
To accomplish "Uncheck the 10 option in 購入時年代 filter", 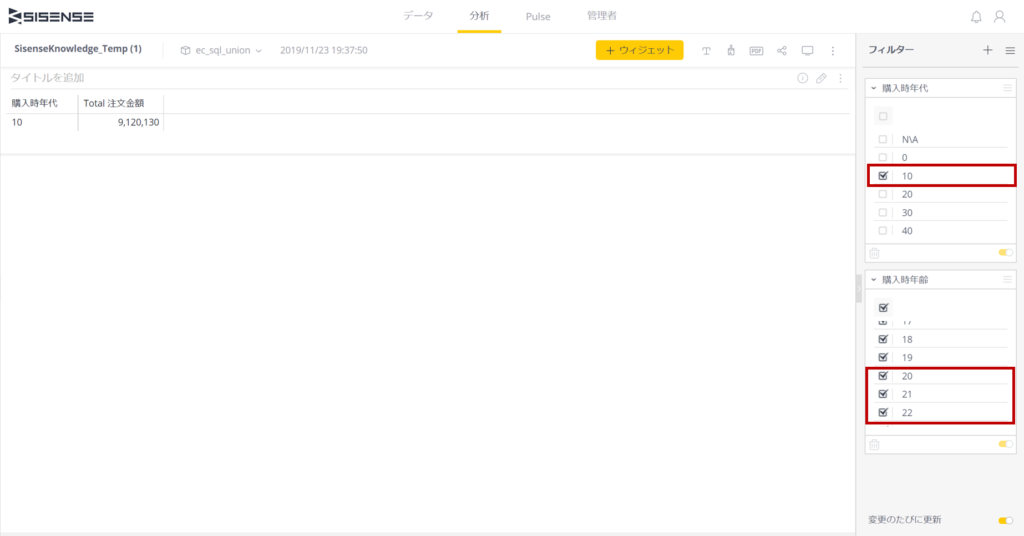I will pyautogui.click(x=883, y=176).
